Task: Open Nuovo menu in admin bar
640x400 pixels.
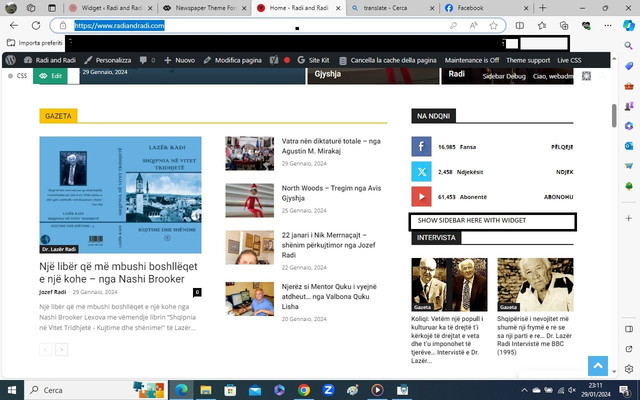Action: tap(179, 60)
